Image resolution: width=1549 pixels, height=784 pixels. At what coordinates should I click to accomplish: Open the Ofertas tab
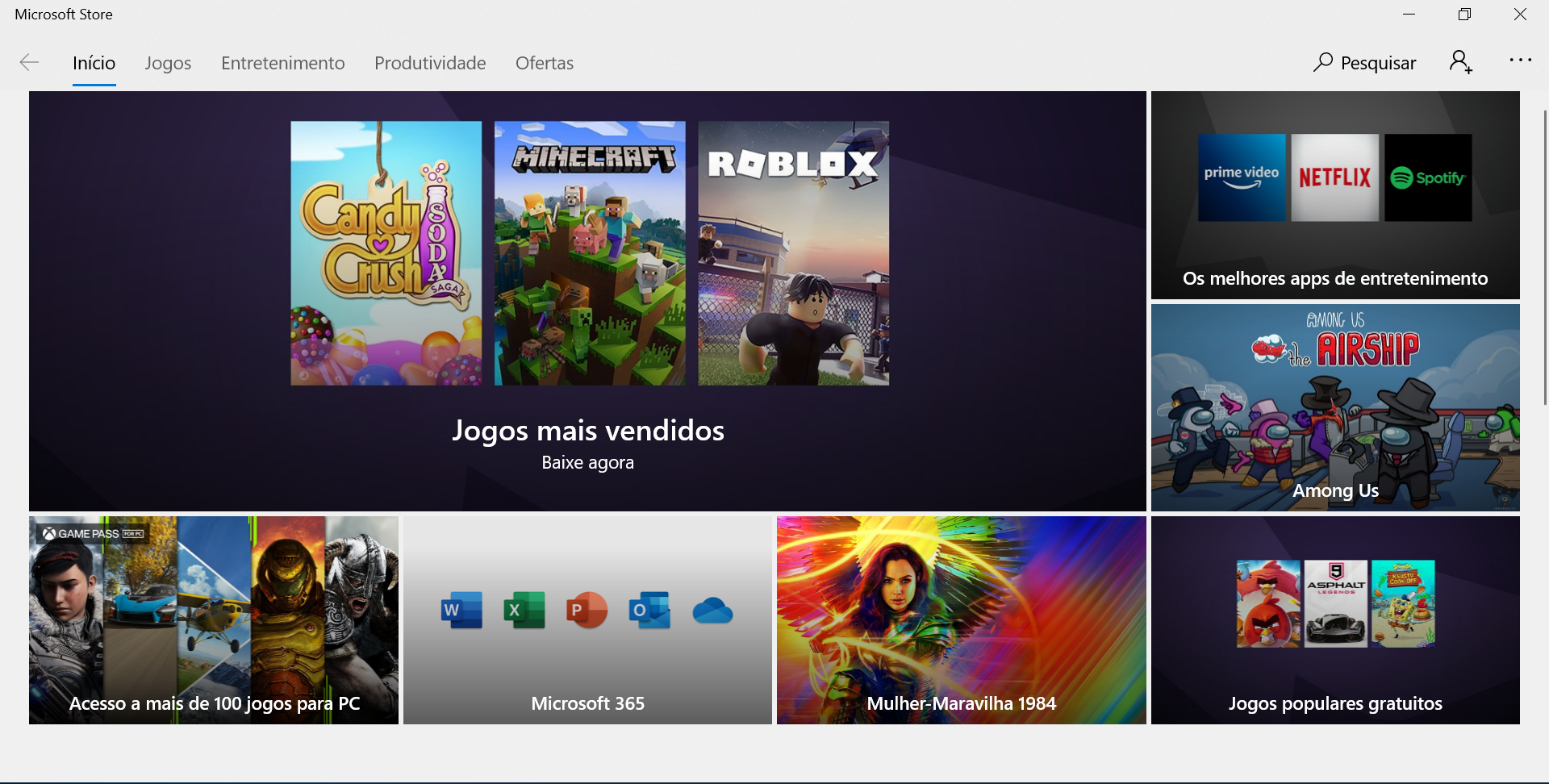[x=545, y=63]
